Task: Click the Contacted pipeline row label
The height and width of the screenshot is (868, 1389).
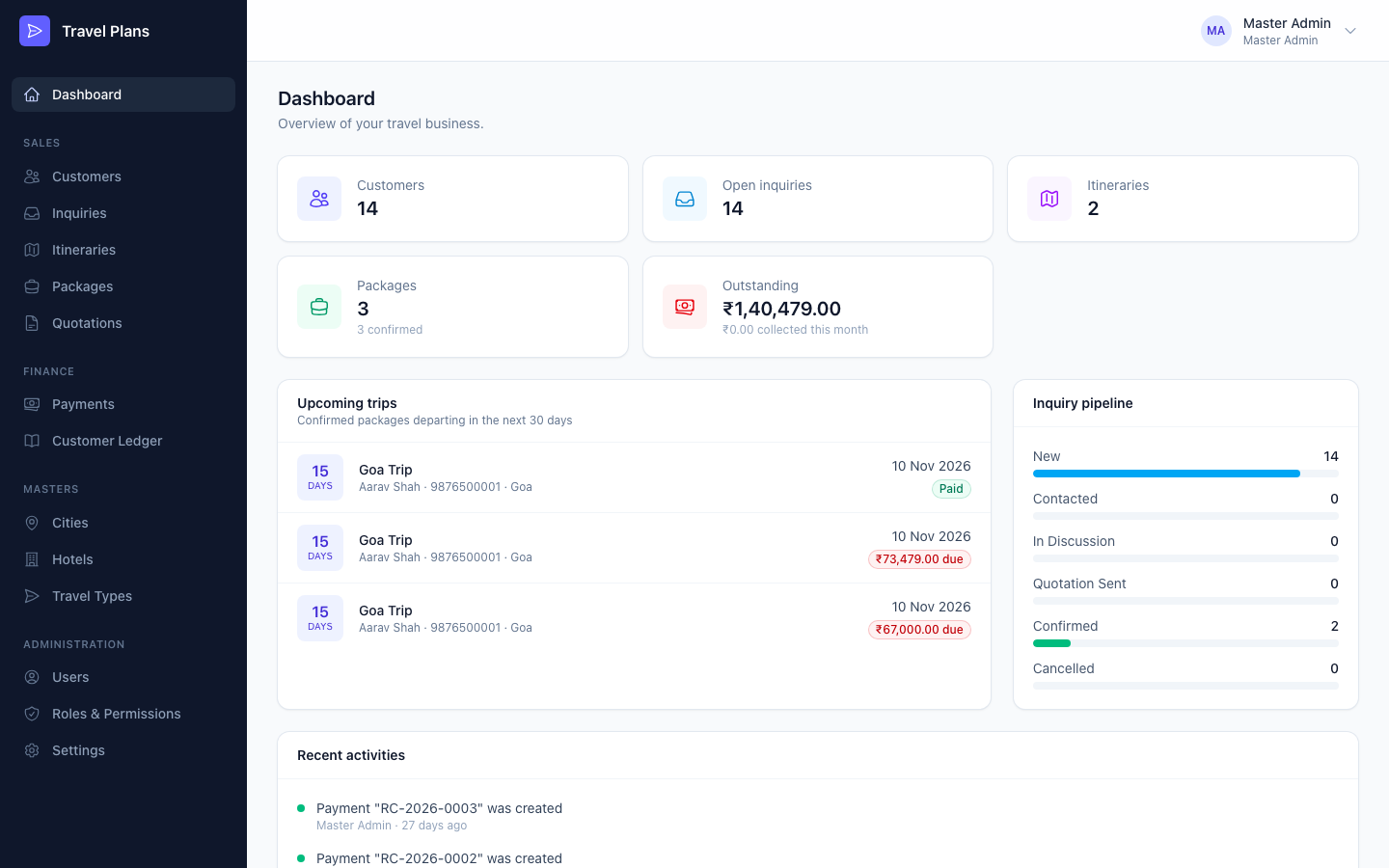Action: coord(1065,499)
